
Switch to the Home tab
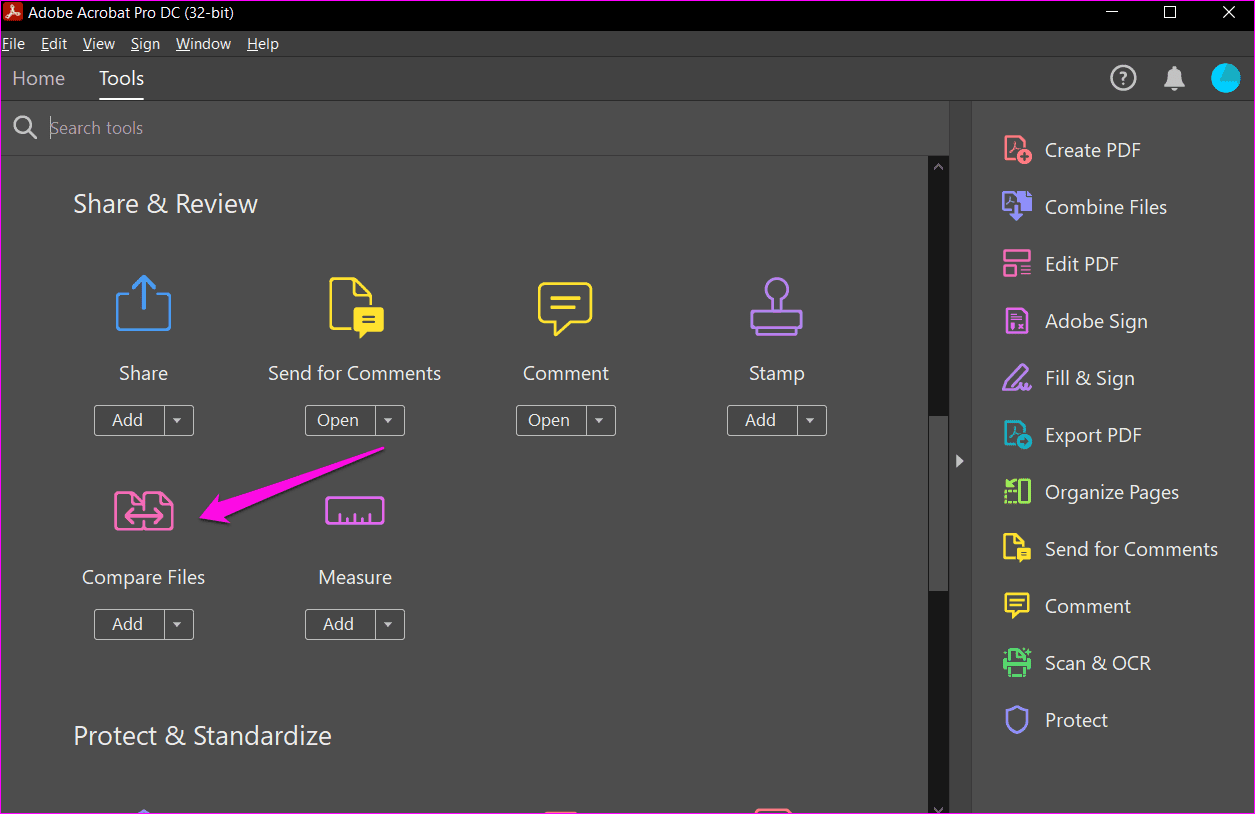pyautogui.click(x=39, y=78)
